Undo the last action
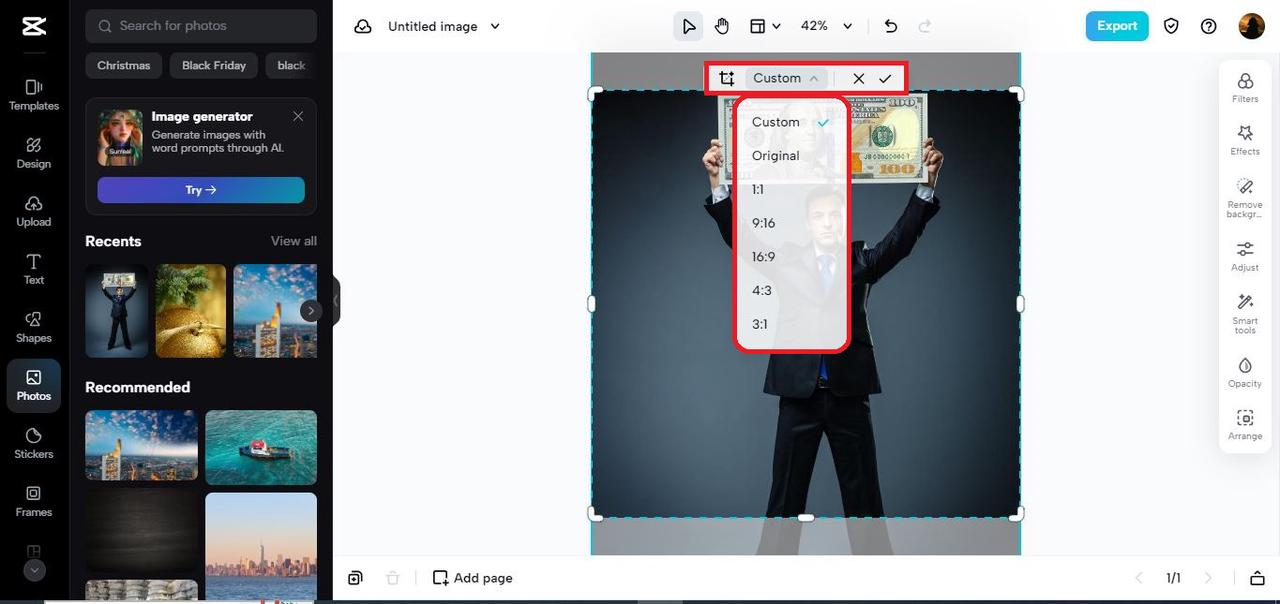This screenshot has width=1280, height=604. tap(891, 26)
